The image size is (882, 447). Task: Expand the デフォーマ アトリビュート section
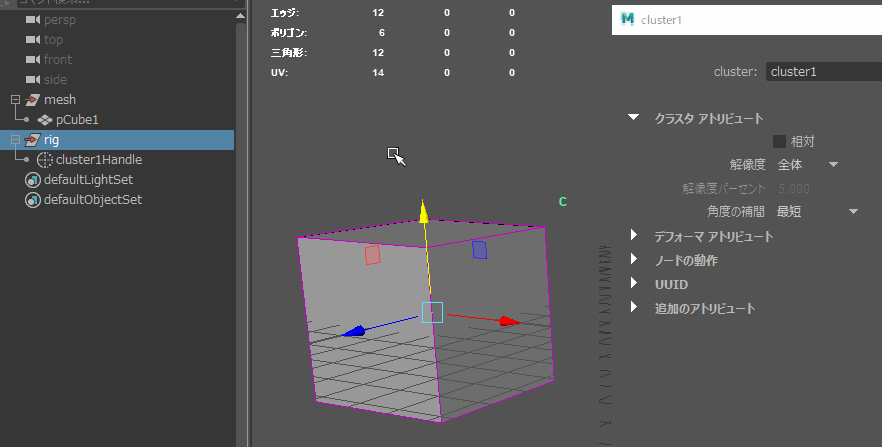click(634, 235)
